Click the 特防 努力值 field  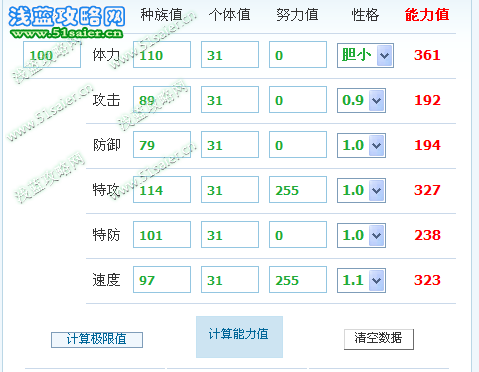tap(298, 235)
